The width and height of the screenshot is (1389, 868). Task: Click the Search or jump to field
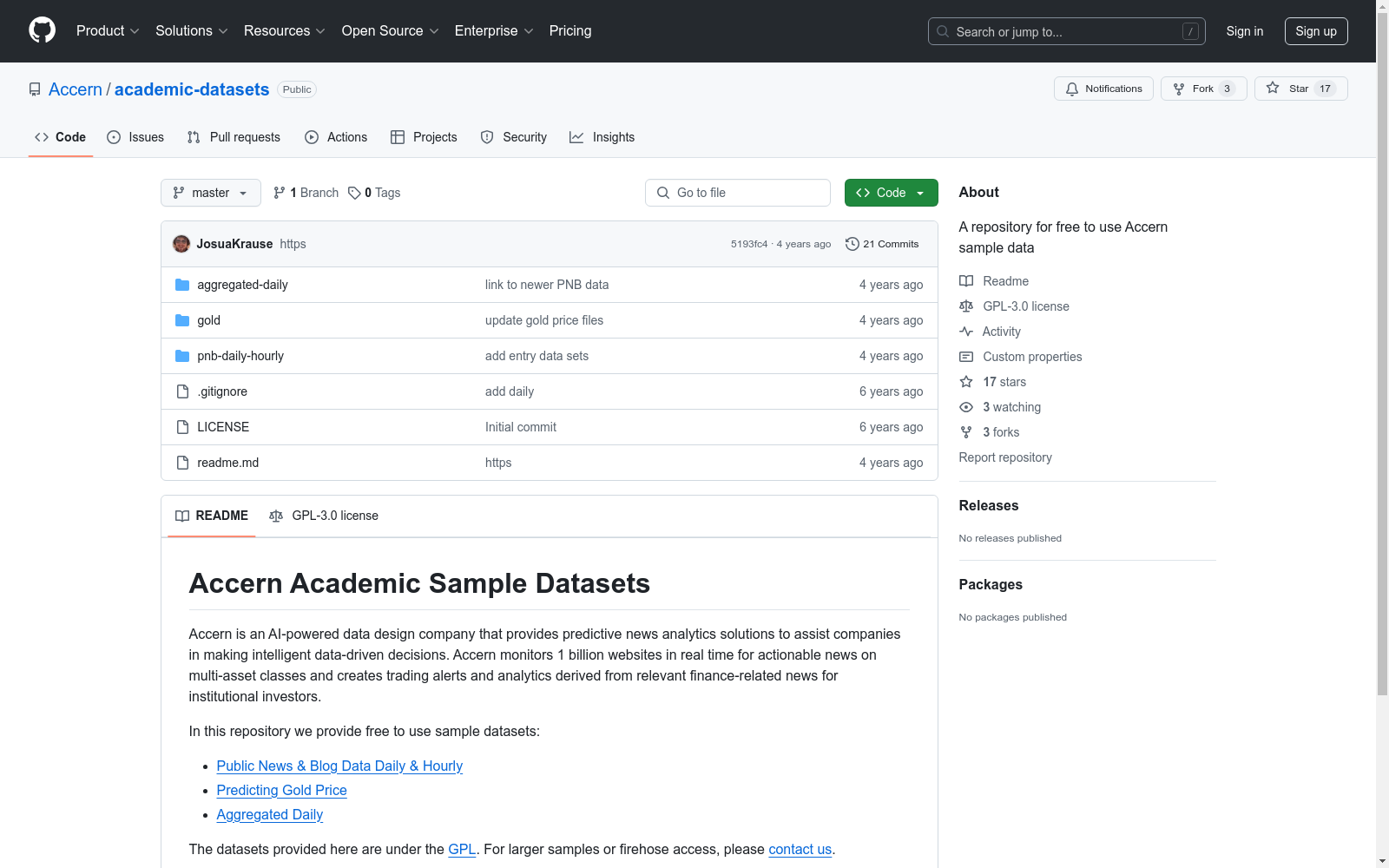click(x=1067, y=31)
